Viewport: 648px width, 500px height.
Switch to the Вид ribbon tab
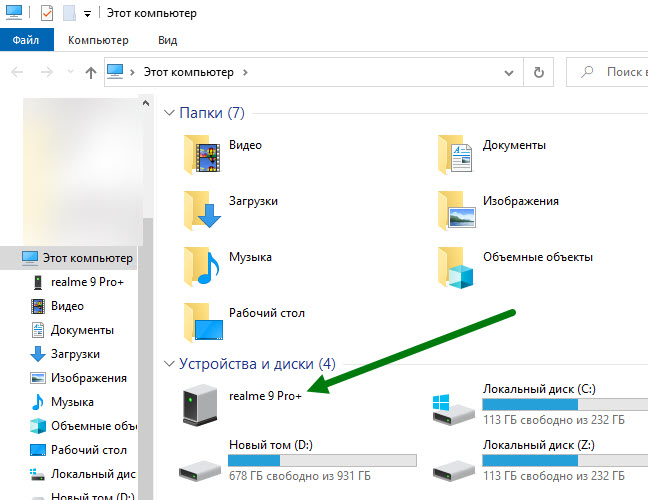pyautogui.click(x=167, y=40)
